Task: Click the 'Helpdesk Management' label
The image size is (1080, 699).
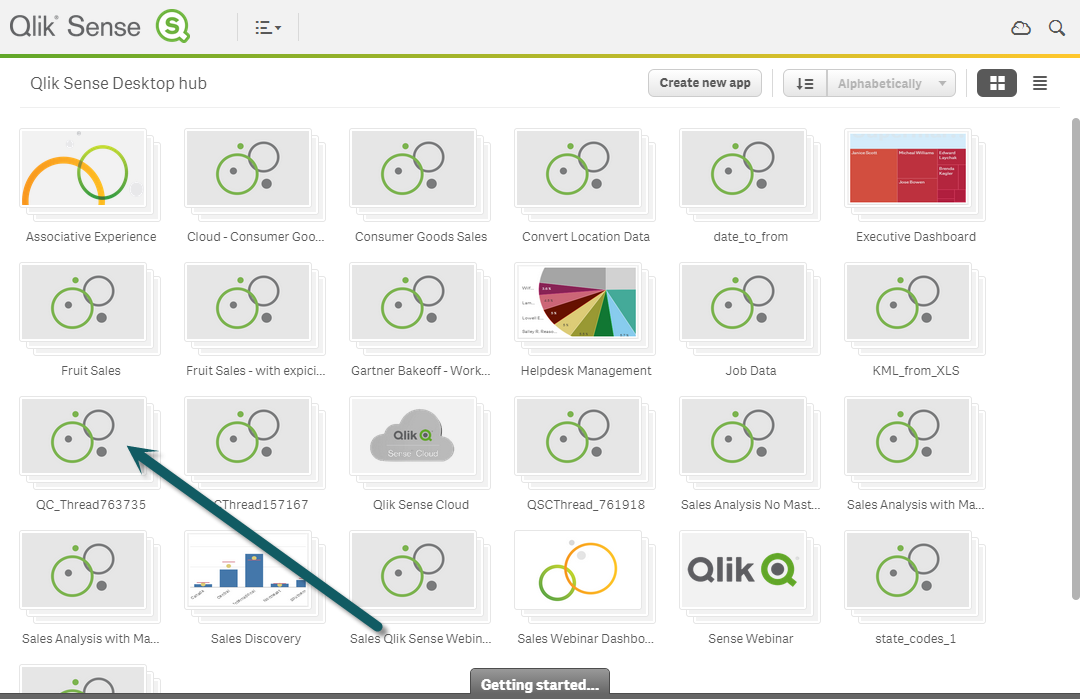Action: pyautogui.click(x=585, y=371)
